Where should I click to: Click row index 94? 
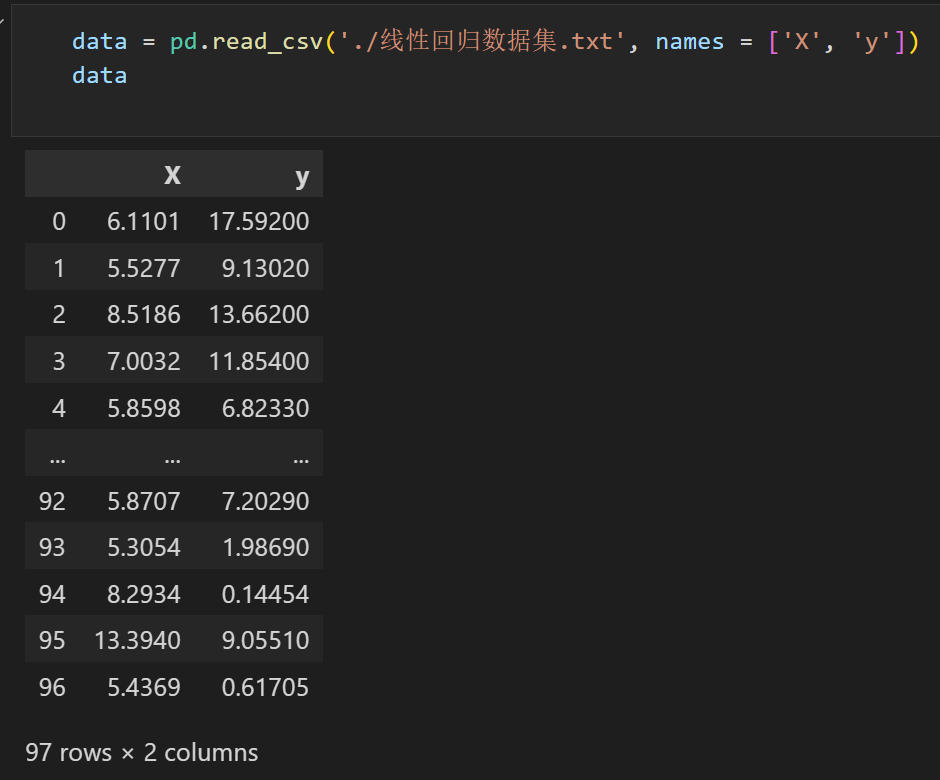tap(52, 594)
